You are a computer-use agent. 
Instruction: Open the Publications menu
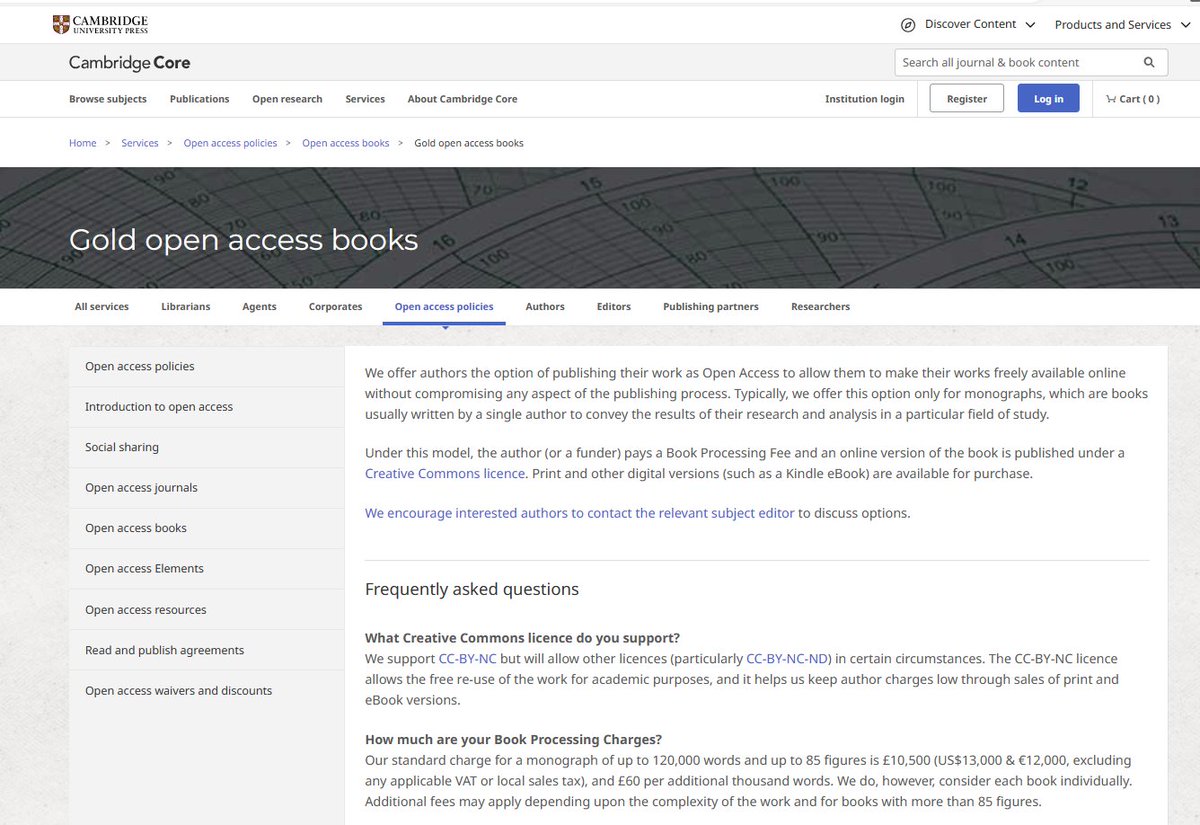click(x=199, y=99)
